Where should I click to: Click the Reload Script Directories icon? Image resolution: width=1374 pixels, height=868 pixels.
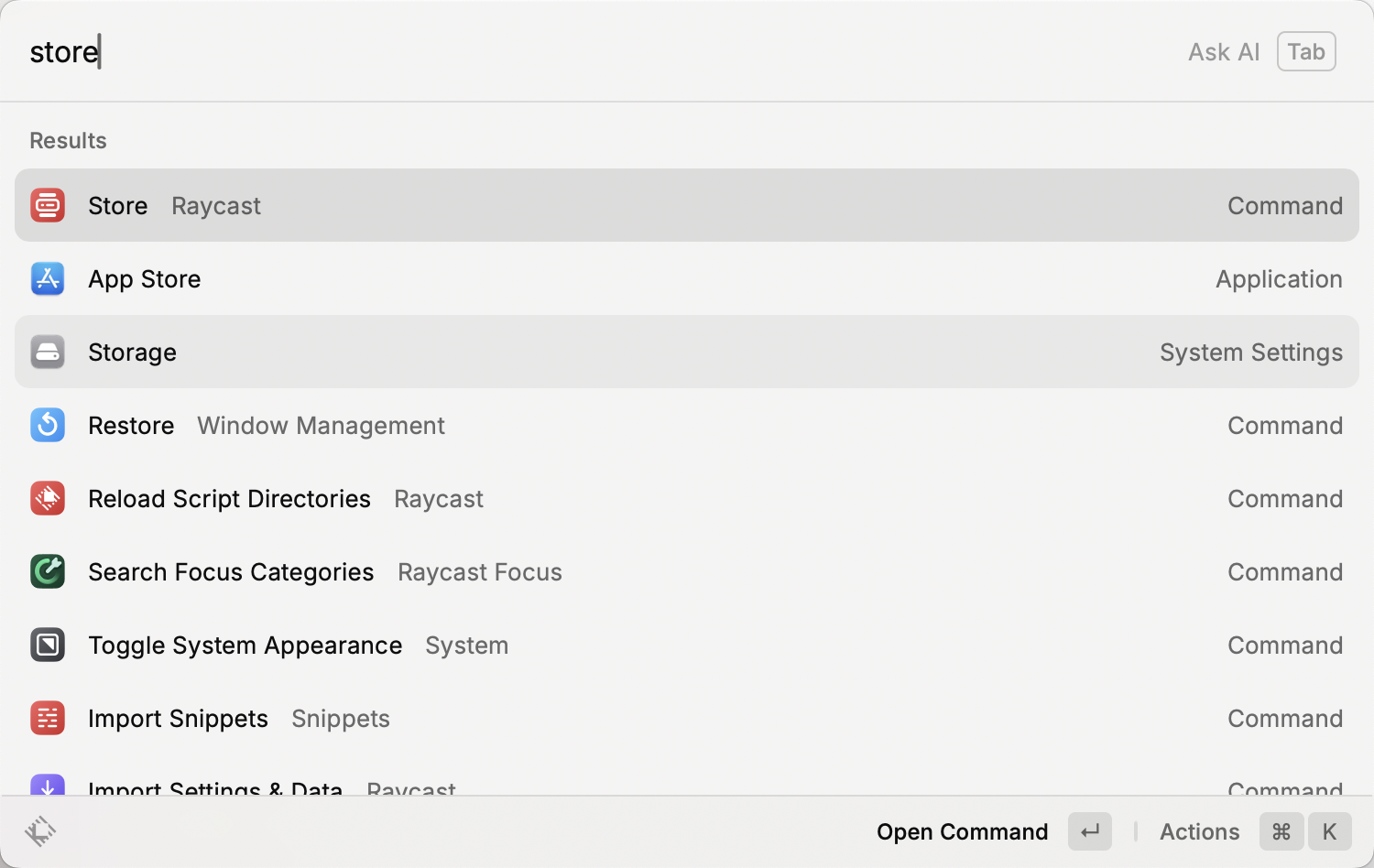click(48, 498)
